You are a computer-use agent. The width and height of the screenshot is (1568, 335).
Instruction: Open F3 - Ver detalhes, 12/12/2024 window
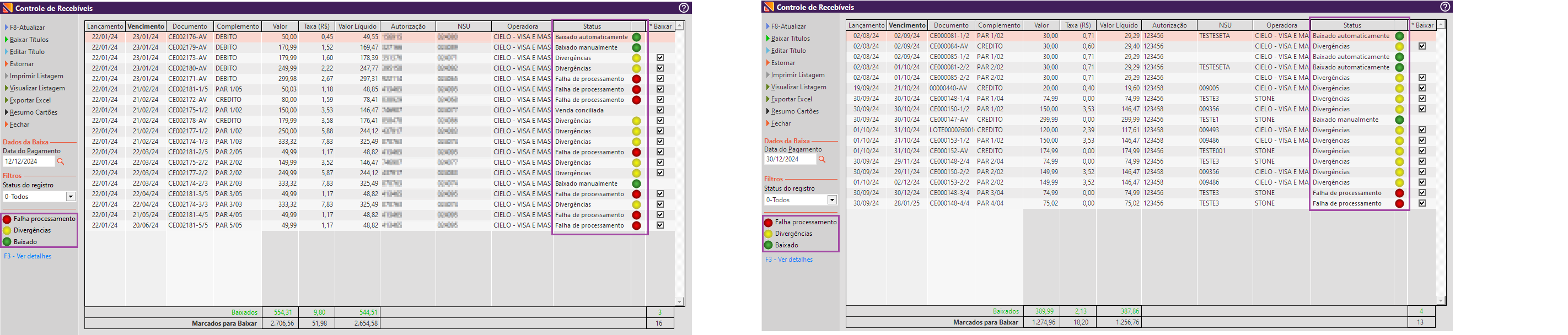click(28, 257)
